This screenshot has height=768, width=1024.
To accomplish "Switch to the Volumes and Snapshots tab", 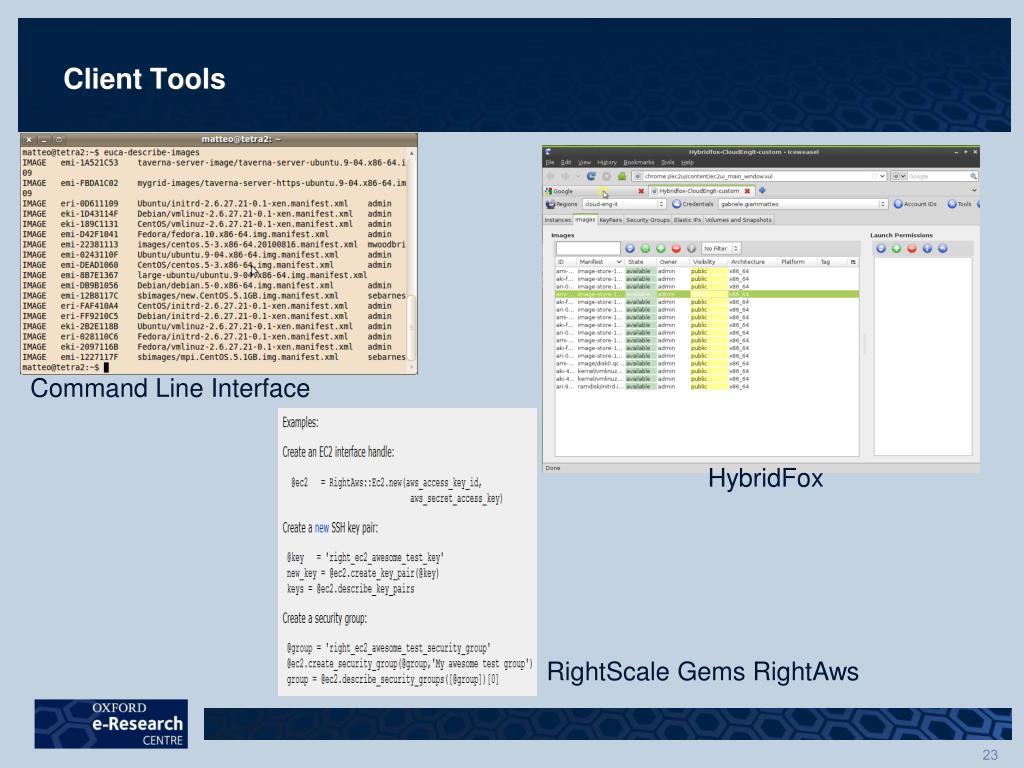I will tap(739, 220).
